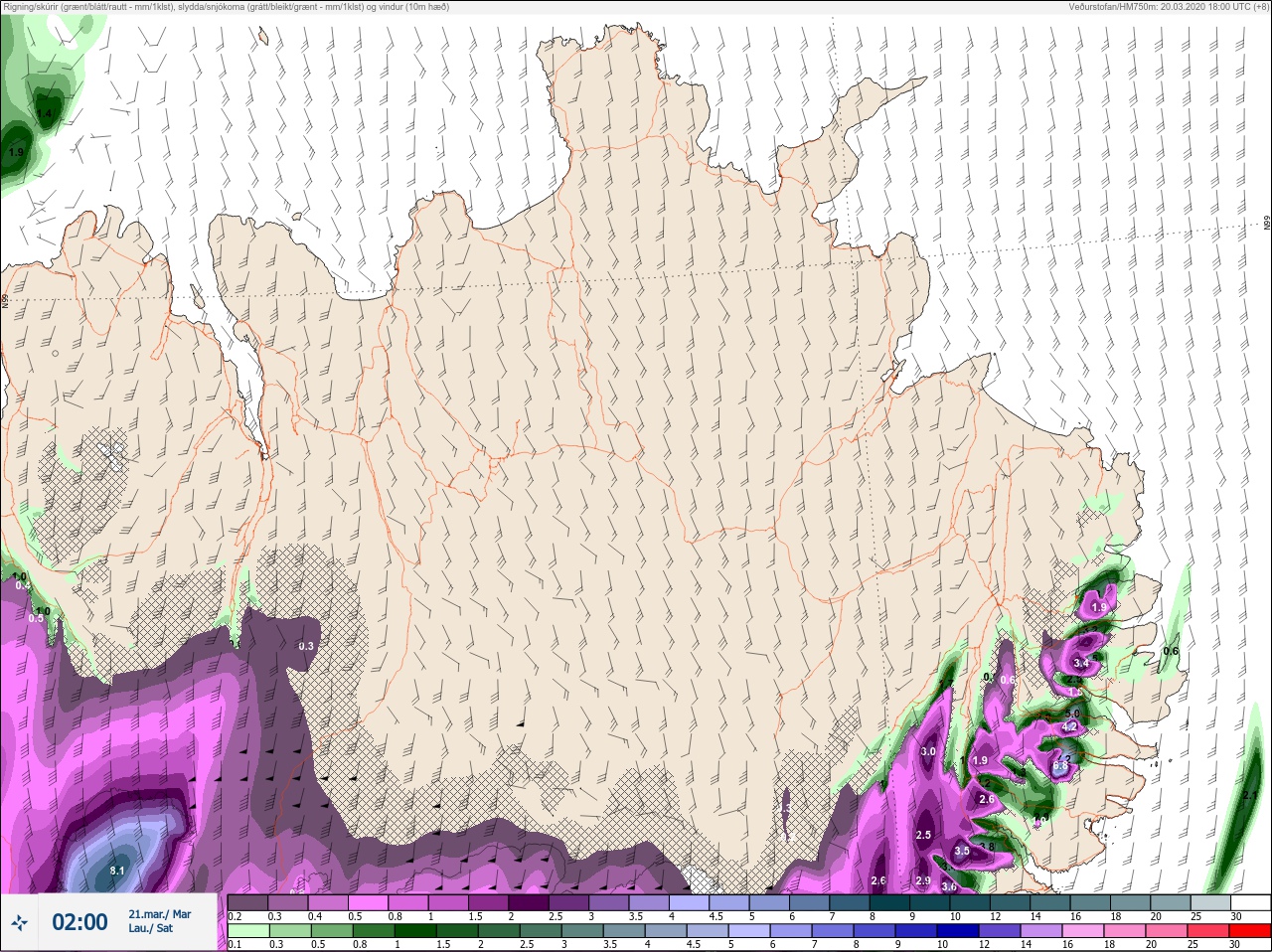Click the 3.6 precipitation value on the map
Image resolution: width=1272 pixels, height=952 pixels.
coord(949,887)
